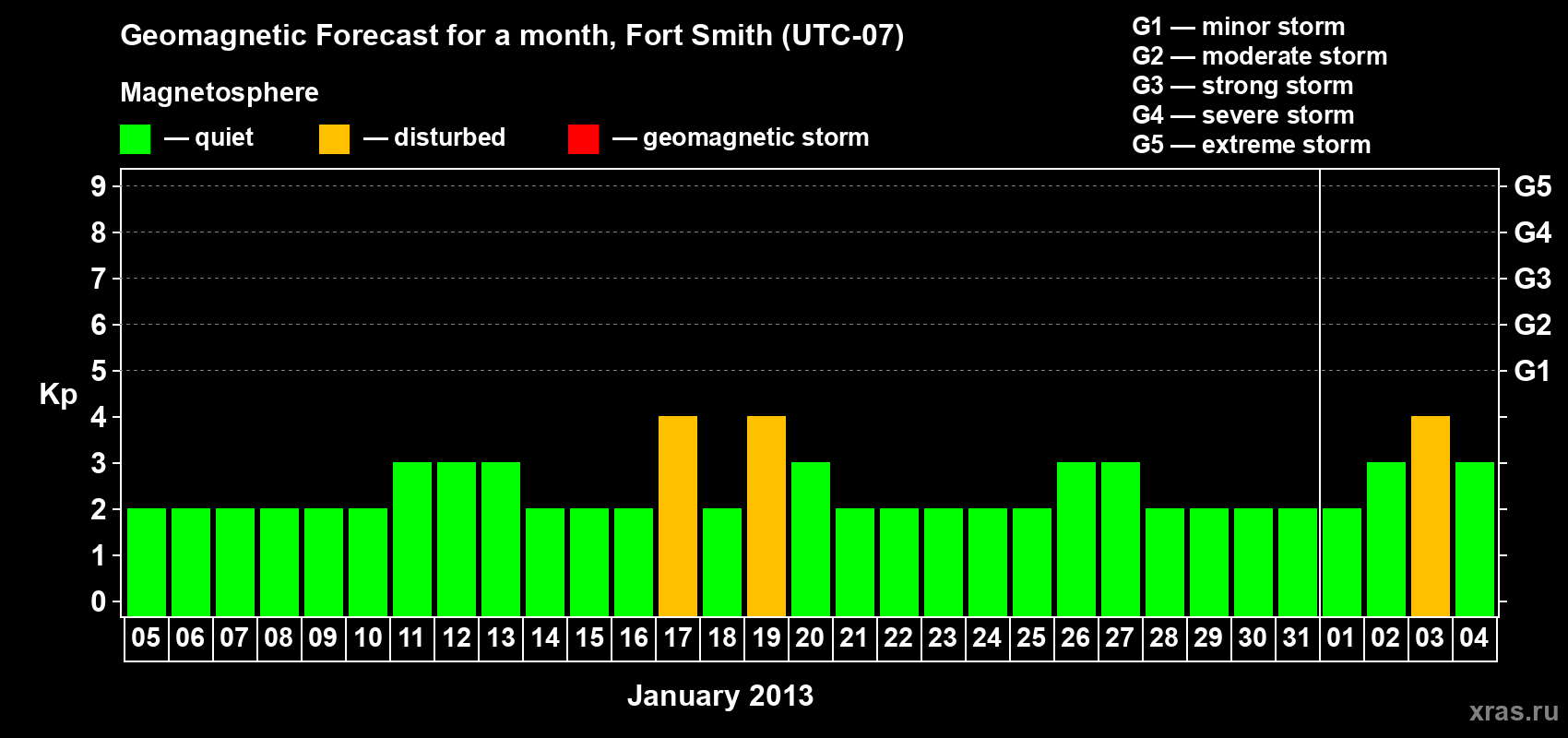The width and height of the screenshot is (1568, 738).
Task: Click the G4 label on the right axis
Action: pyautogui.click(x=1533, y=232)
